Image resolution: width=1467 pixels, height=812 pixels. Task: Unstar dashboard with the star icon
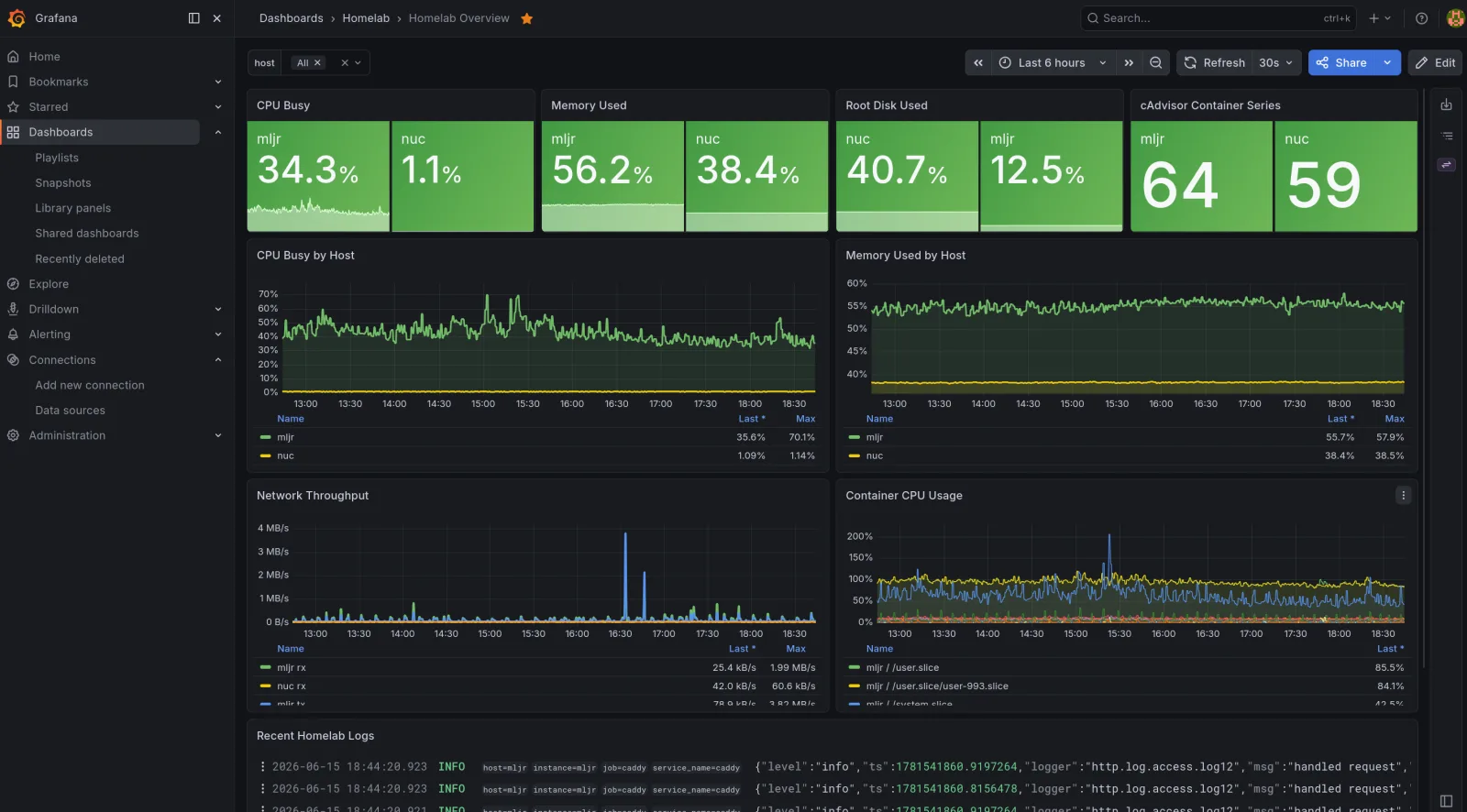(x=527, y=18)
